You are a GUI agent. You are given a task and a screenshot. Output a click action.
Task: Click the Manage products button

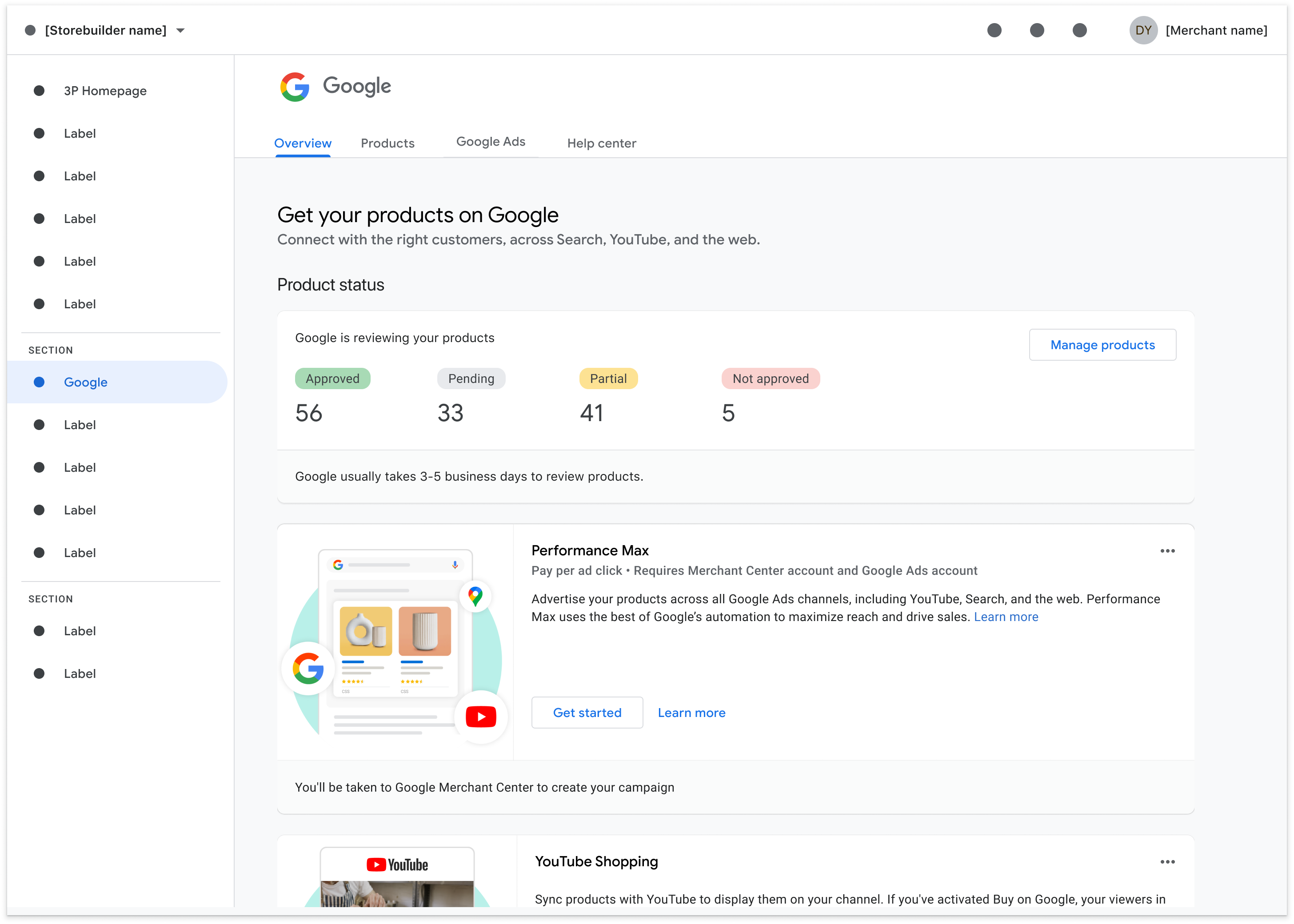pyautogui.click(x=1102, y=345)
